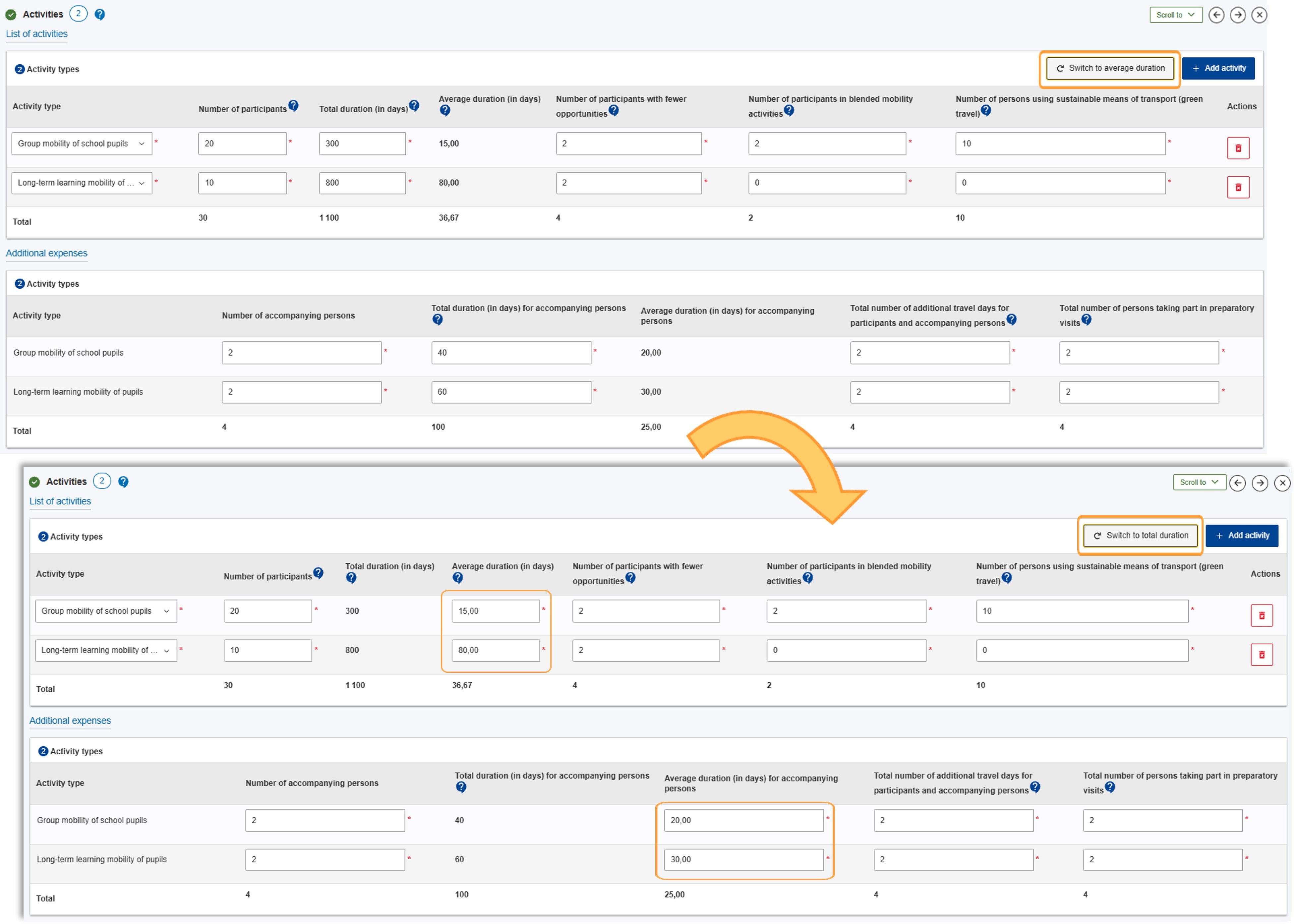Click average duration field showing 15,00
This screenshot has height=924, width=1295.
coord(495,611)
